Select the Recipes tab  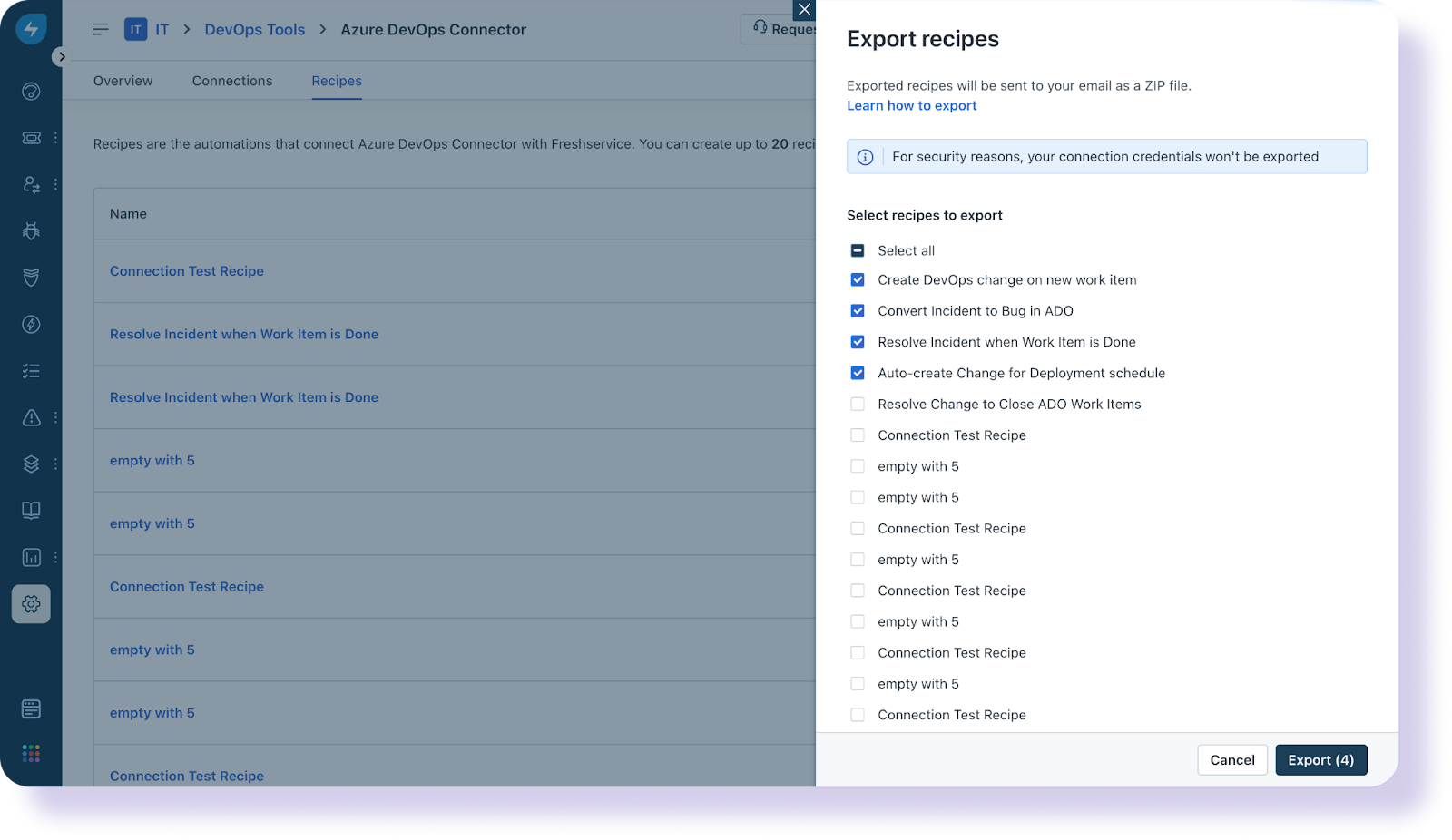(x=337, y=81)
